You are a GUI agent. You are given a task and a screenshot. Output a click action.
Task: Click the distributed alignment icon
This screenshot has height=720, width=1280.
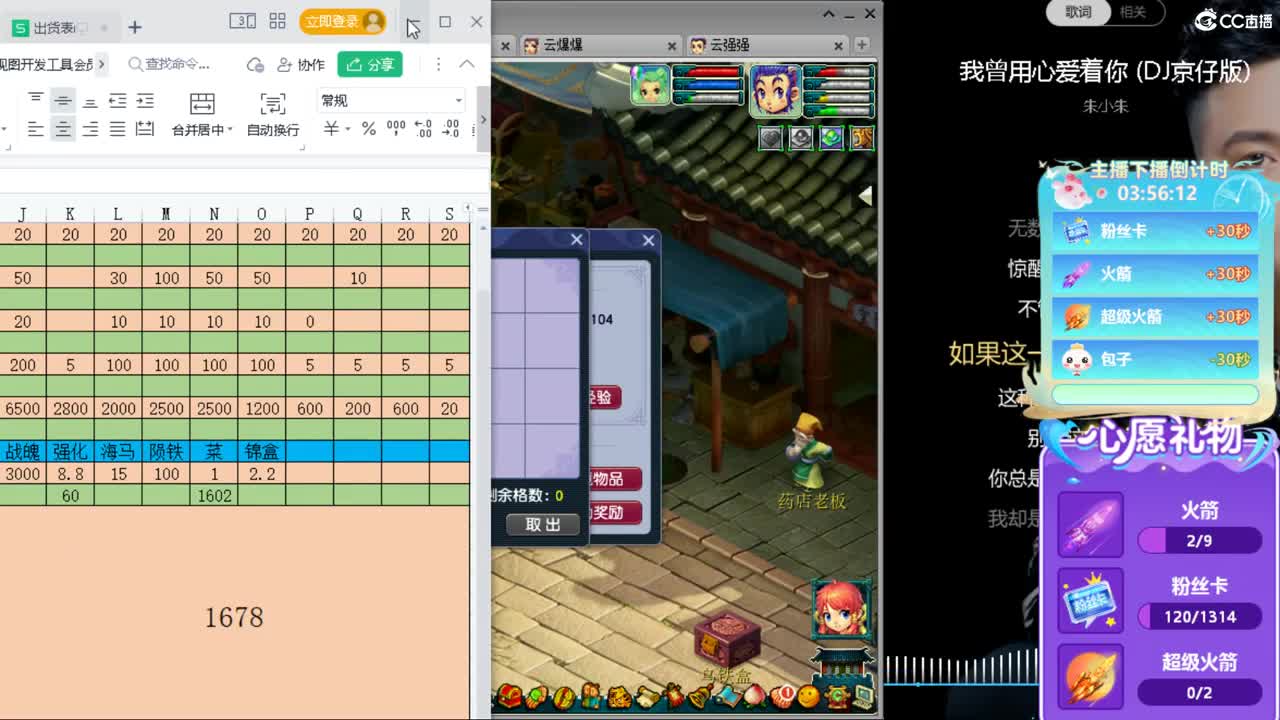point(145,129)
